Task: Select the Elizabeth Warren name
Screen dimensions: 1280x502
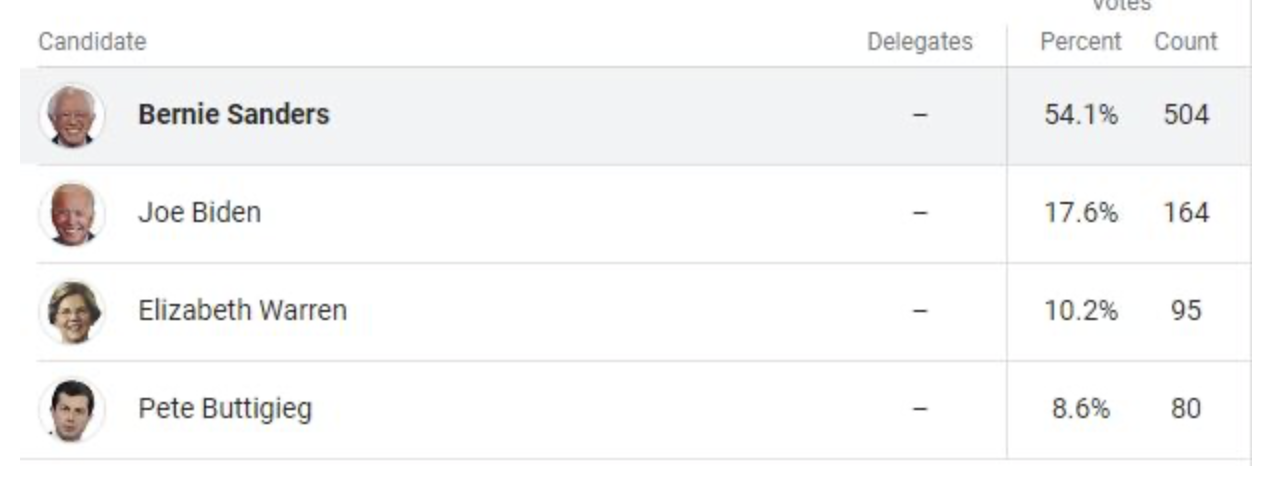Action: 242,310
